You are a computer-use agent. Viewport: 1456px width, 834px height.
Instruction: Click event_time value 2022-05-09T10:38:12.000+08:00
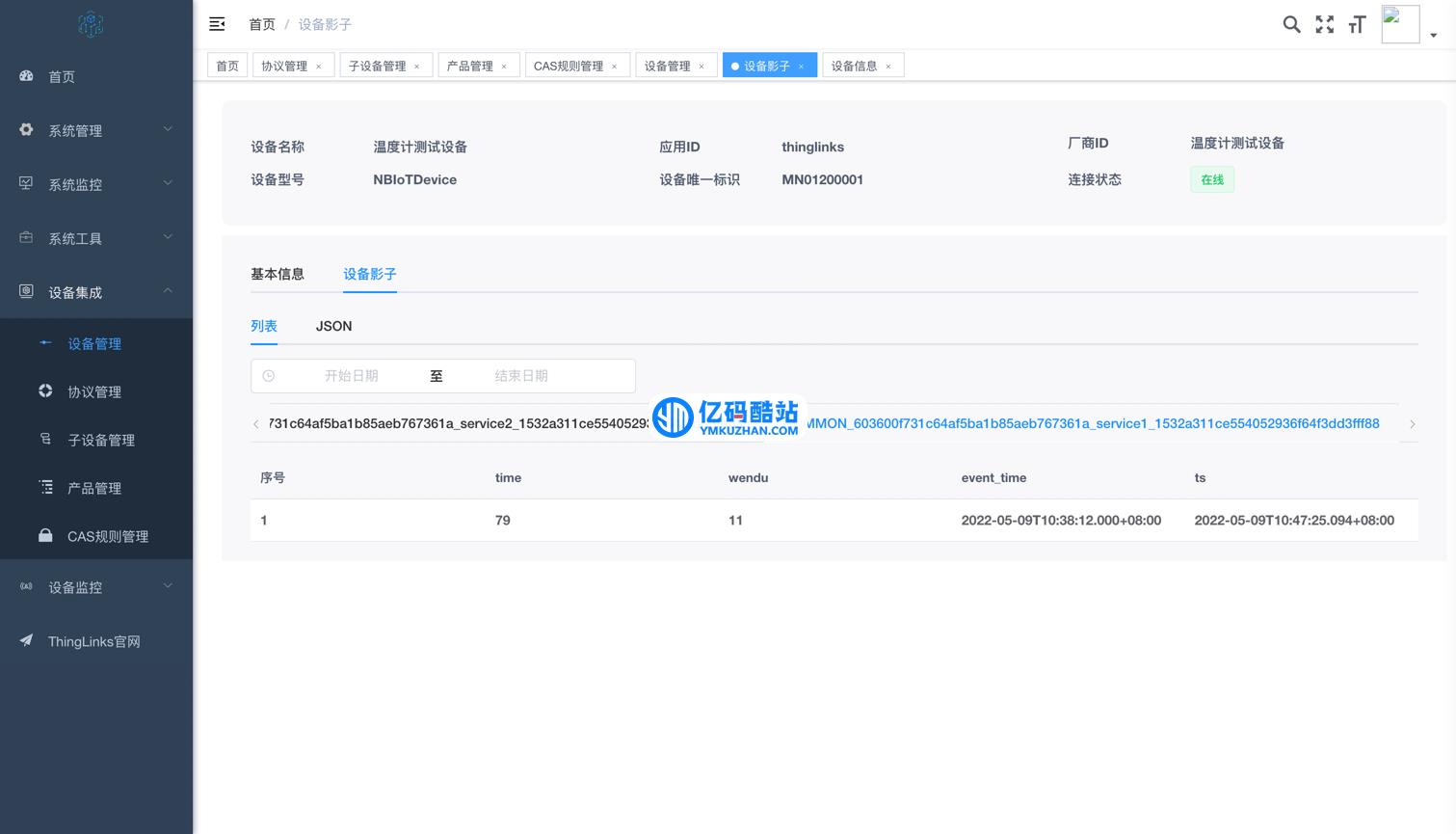(x=1061, y=520)
